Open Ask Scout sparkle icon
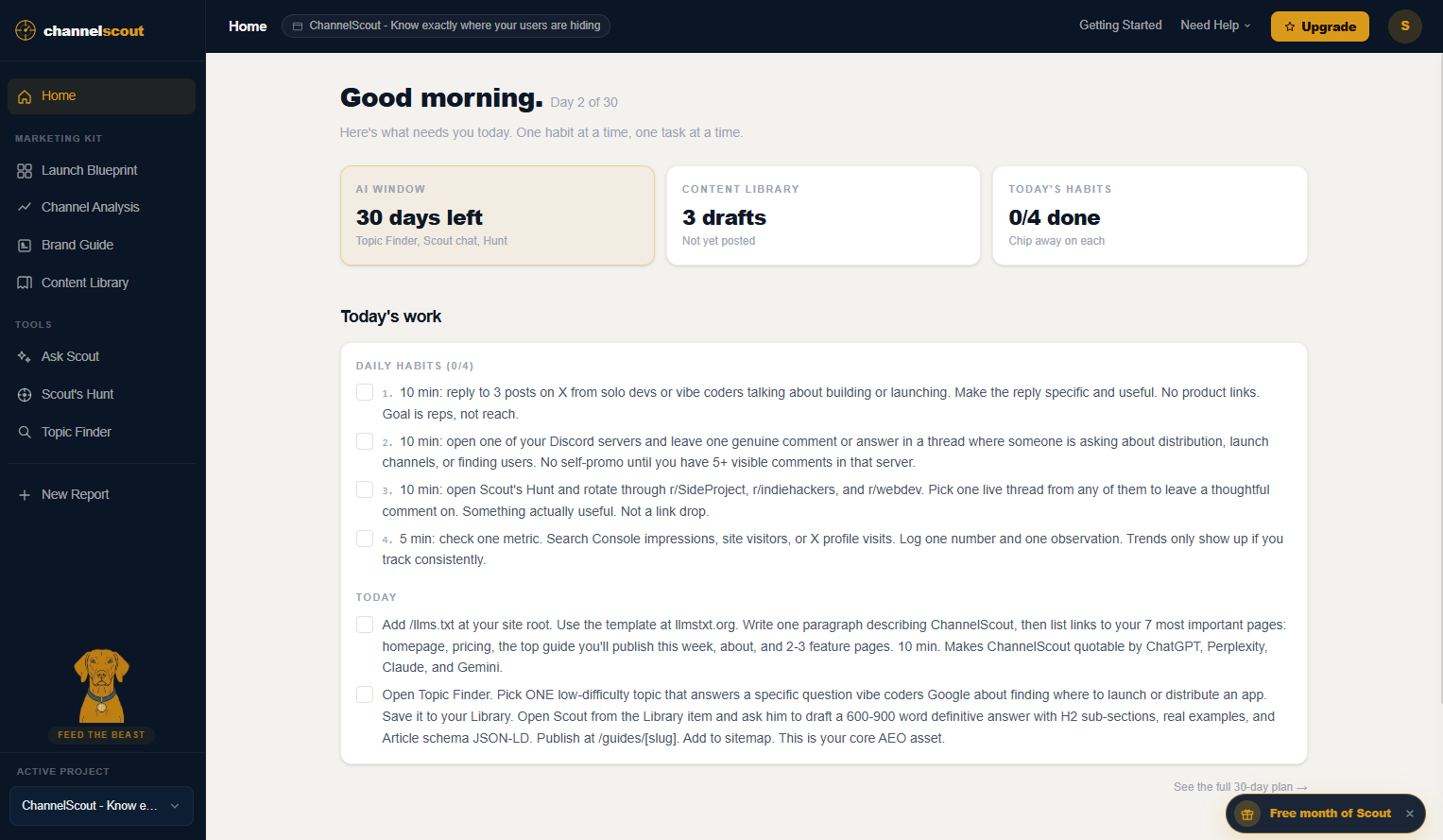The image size is (1443, 840). click(25, 357)
